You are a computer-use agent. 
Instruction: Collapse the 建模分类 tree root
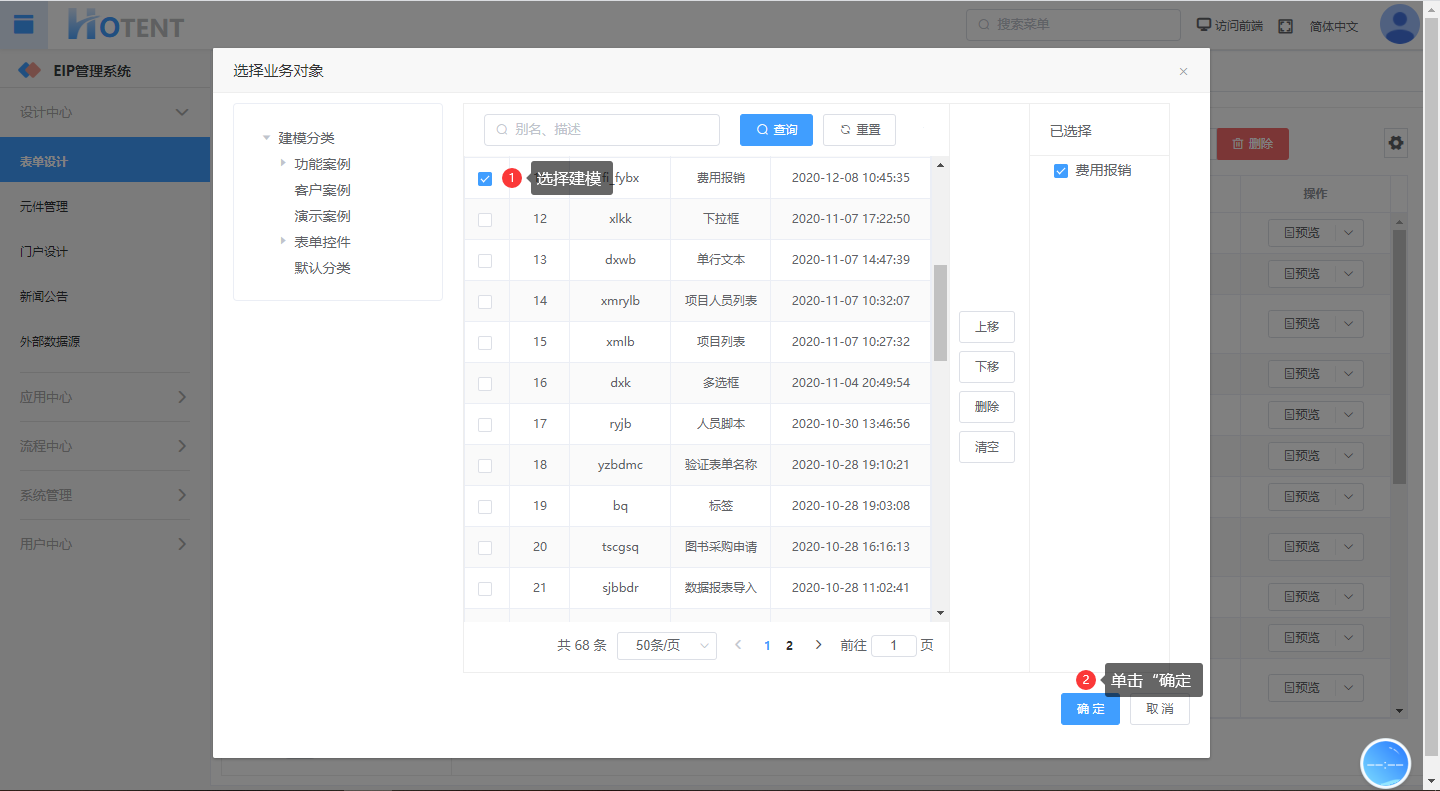click(x=266, y=138)
